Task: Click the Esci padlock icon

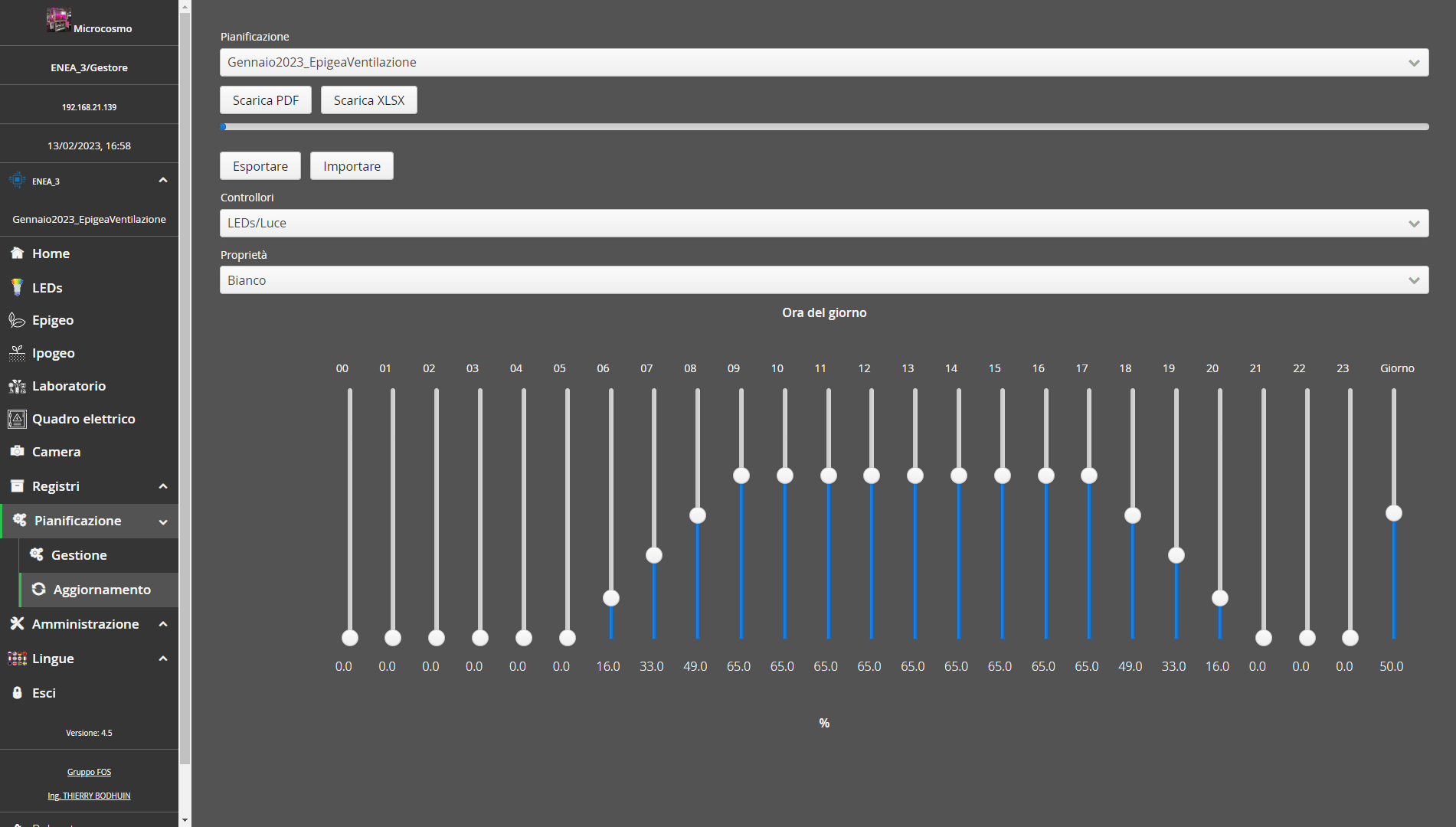Action: [x=17, y=693]
